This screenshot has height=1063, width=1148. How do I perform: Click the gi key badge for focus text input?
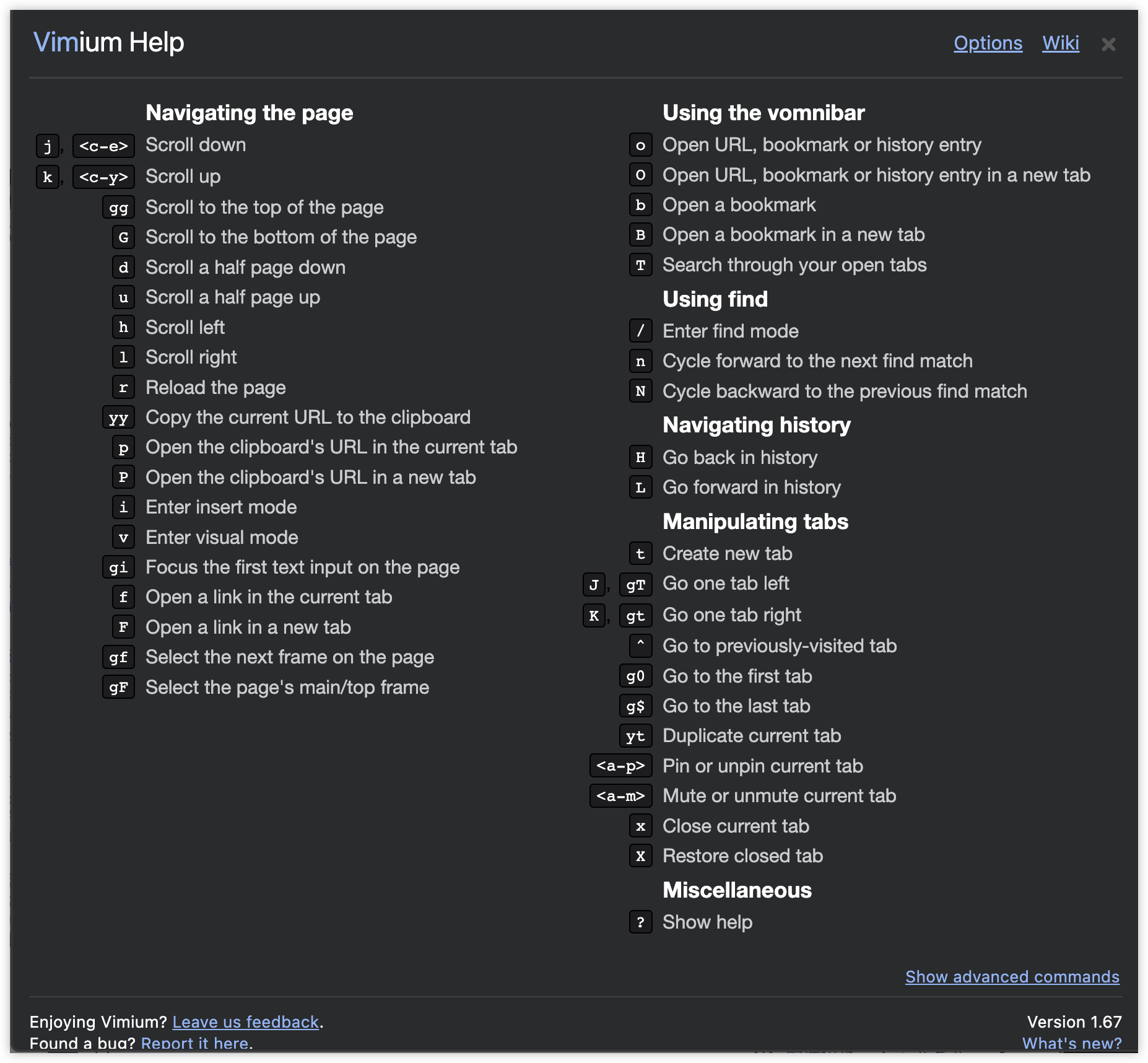pyautogui.click(x=118, y=567)
